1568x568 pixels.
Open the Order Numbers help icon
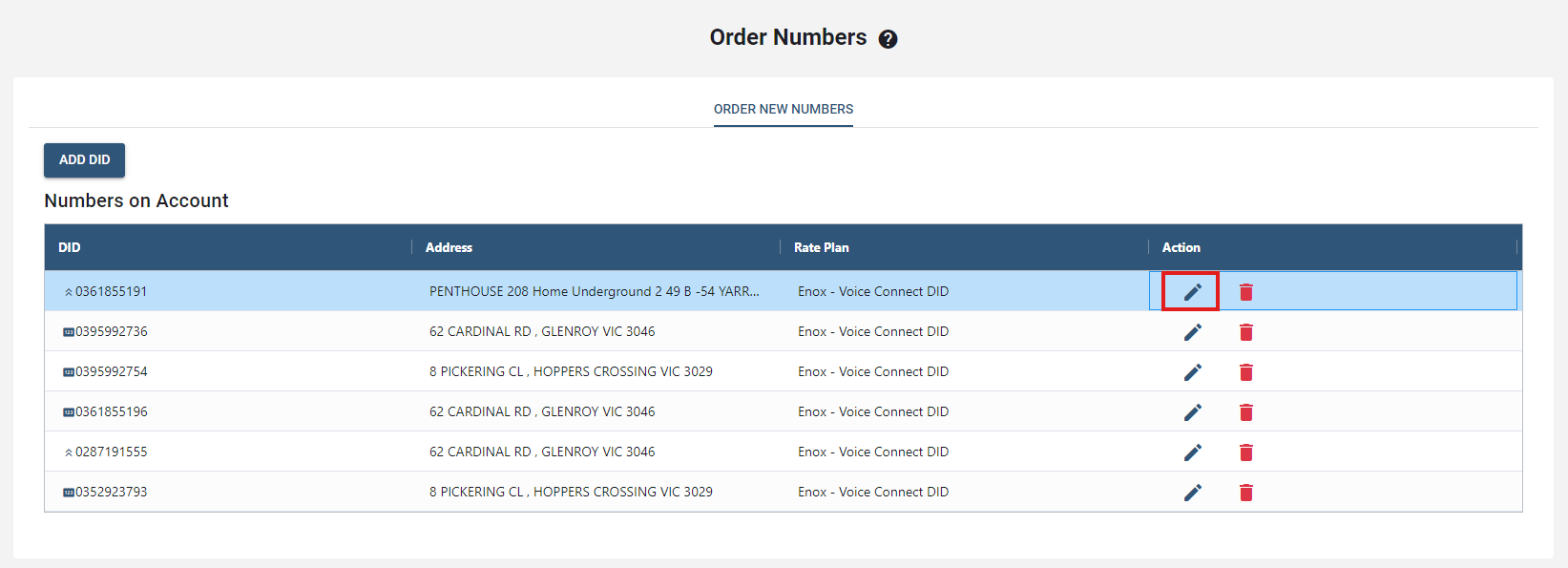pos(888,39)
